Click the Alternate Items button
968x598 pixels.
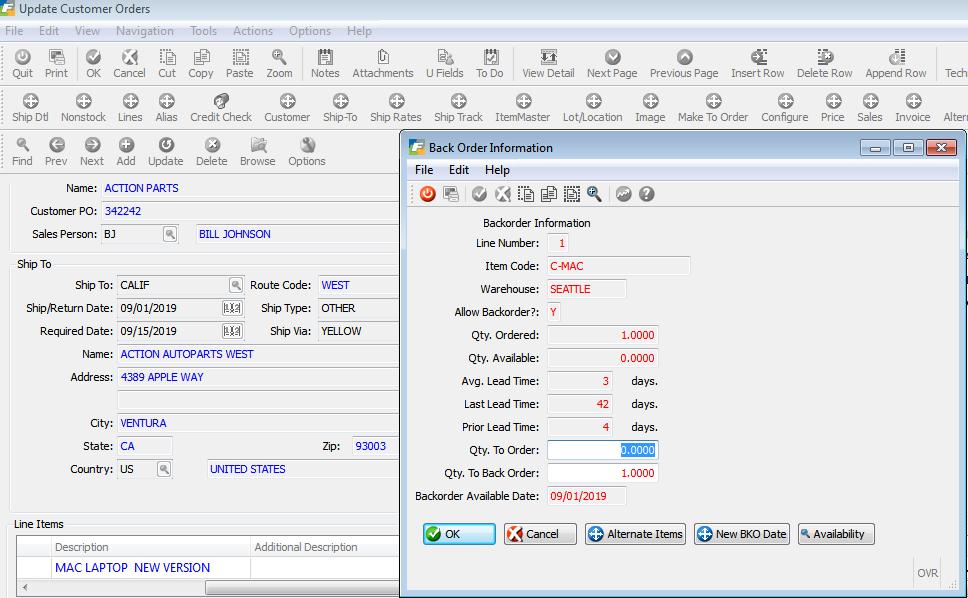click(x=635, y=534)
